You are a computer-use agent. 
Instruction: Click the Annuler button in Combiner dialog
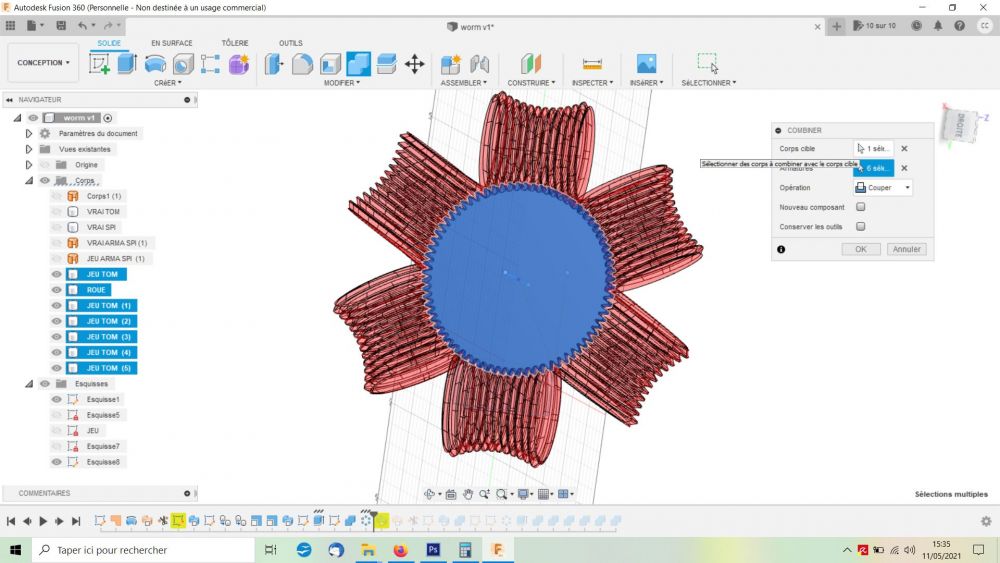pos(906,249)
